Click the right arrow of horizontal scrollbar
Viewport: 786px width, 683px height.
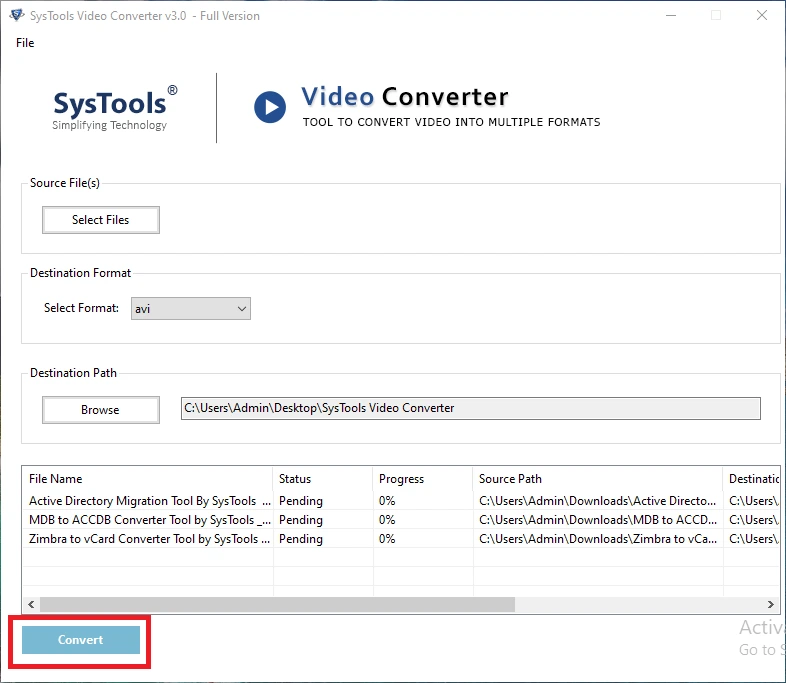(x=770, y=605)
